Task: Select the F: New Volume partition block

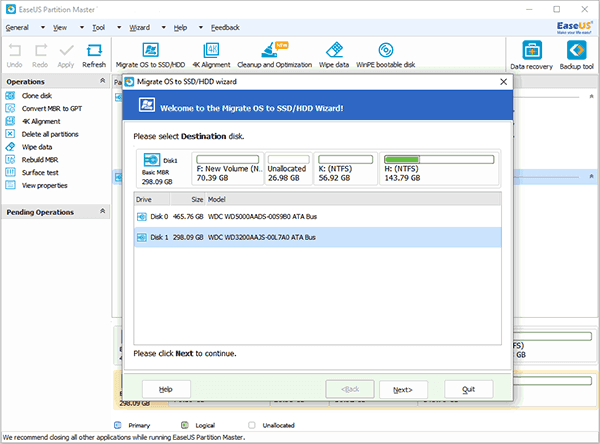Action: (228, 169)
